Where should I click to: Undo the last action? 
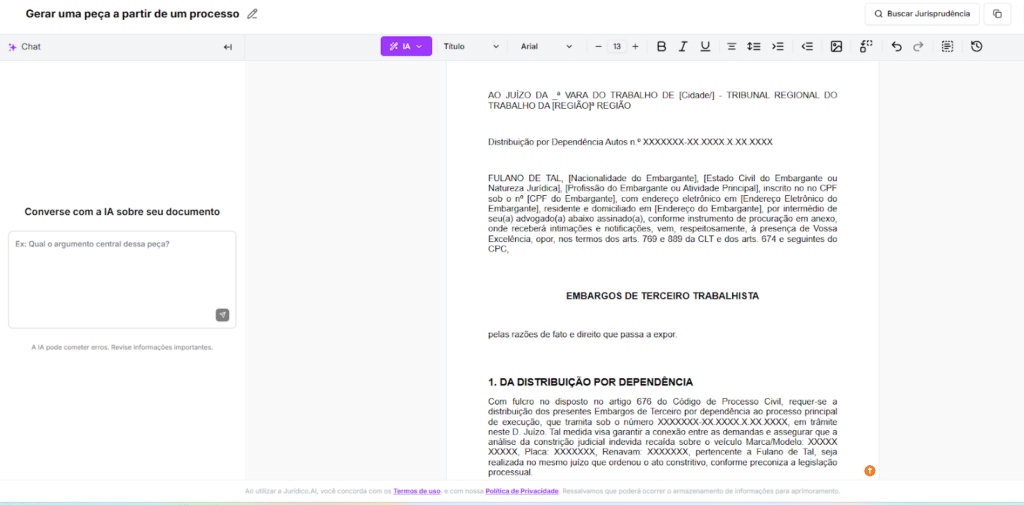(897, 46)
